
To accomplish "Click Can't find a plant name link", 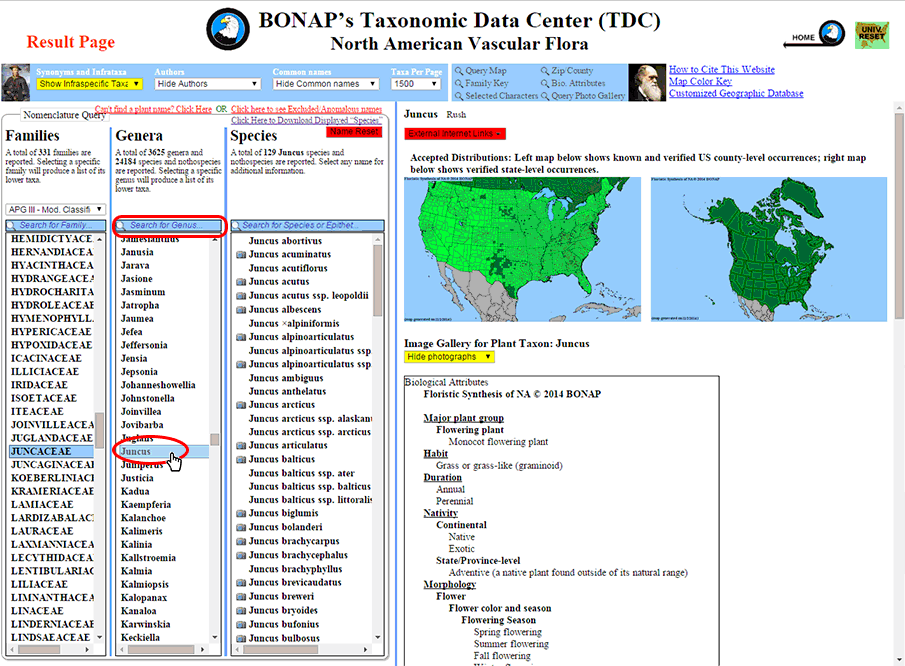I will pos(153,109).
